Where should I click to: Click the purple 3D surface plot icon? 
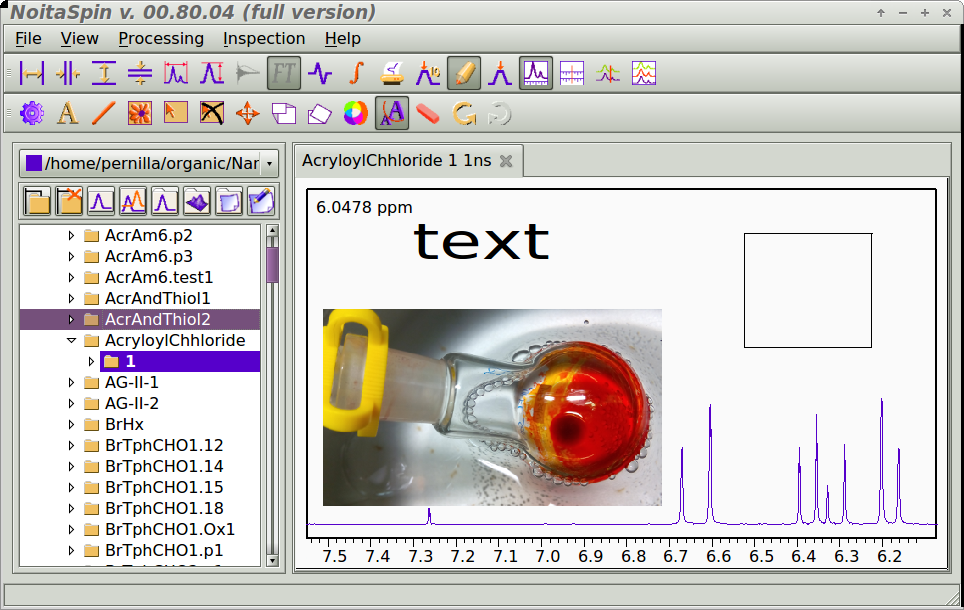pyautogui.click(x=197, y=201)
